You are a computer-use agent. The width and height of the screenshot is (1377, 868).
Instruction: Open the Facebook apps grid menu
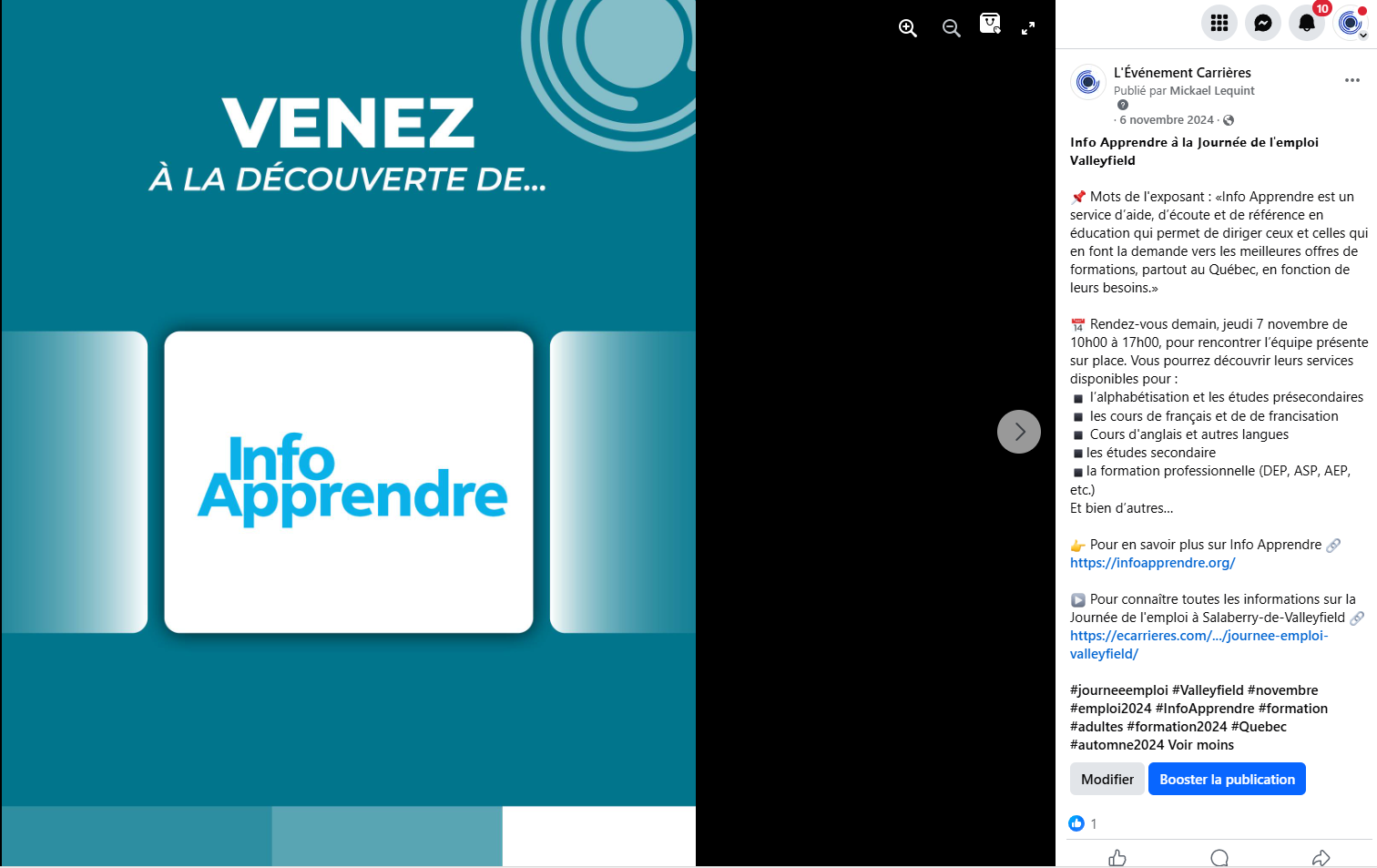pos(1219,23)
